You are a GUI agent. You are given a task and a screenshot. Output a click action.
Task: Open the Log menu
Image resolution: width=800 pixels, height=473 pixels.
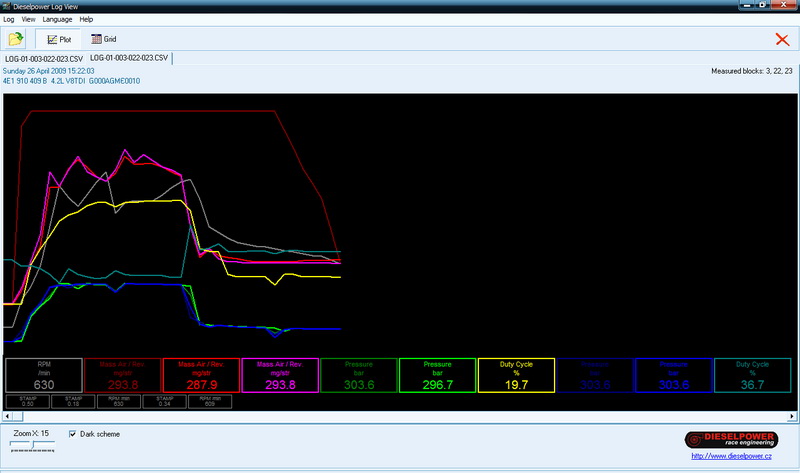pyautogui.click(x=9, y=19)
